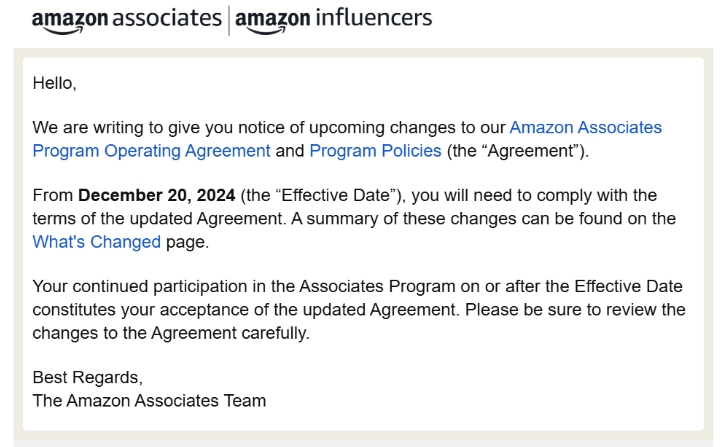
Task: Click the word 'influencers' in the header
Action: point(374,18)
